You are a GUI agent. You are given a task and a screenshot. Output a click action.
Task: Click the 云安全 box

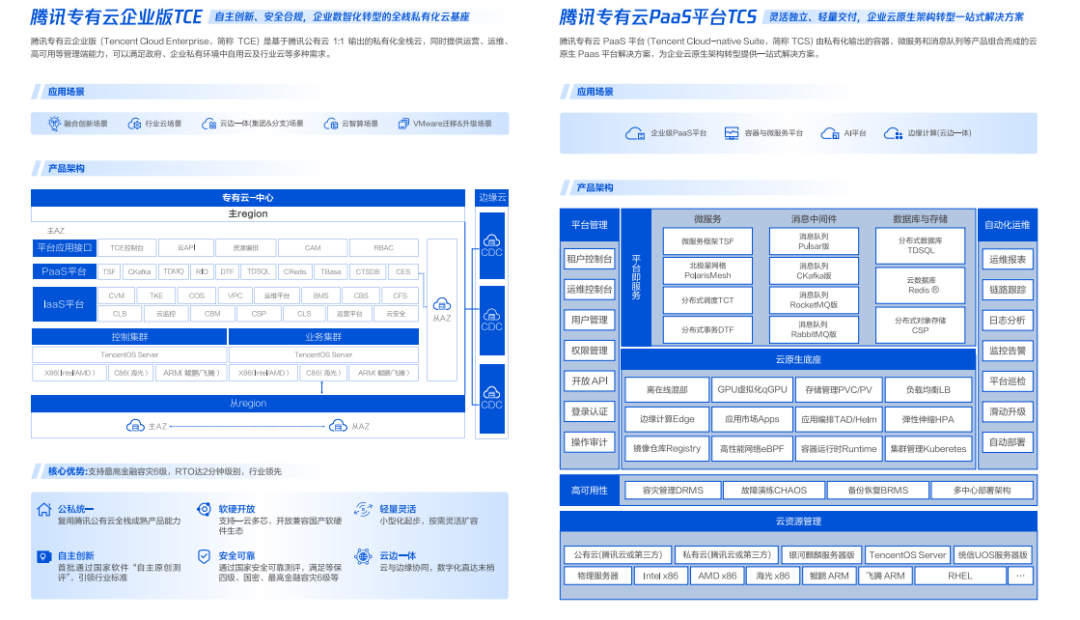click(x=396, y=313)
